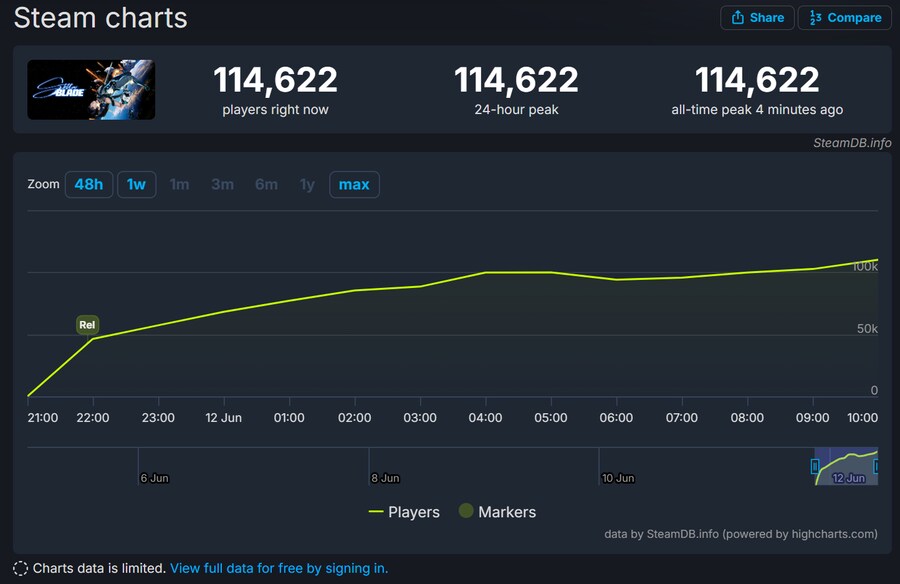Screen dimensions: 900x584
Task: Choose the 1y zoom option
Action: (307, 184)
